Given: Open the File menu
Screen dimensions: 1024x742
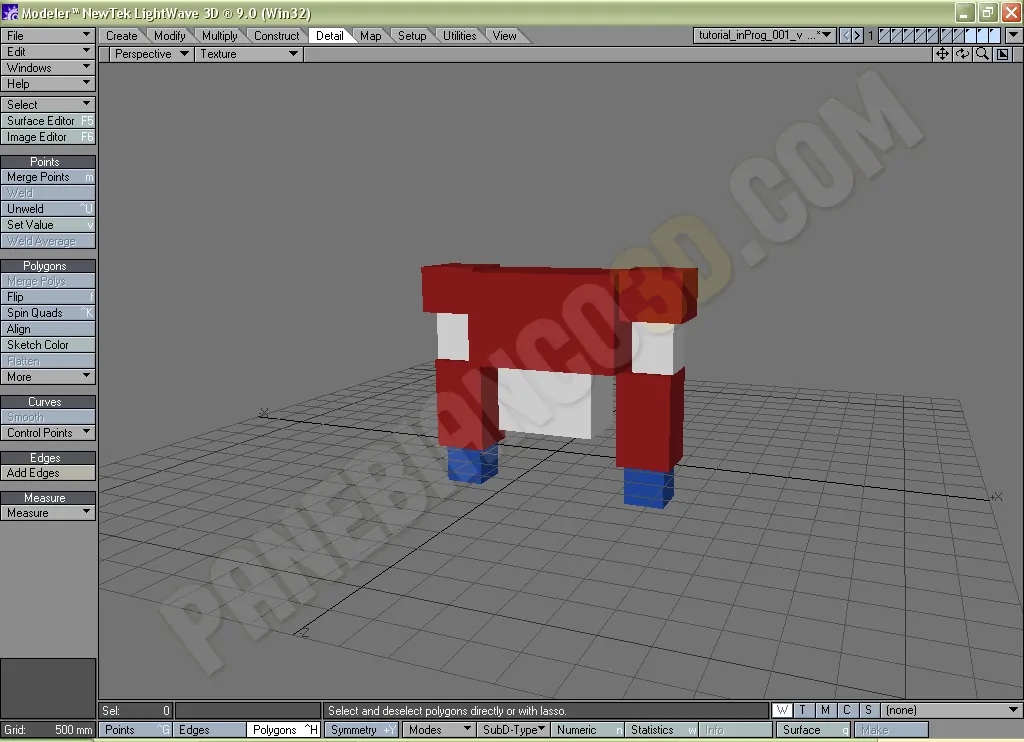Looking at the screenshot, I should pyautogui.click(x=48, y=35).
